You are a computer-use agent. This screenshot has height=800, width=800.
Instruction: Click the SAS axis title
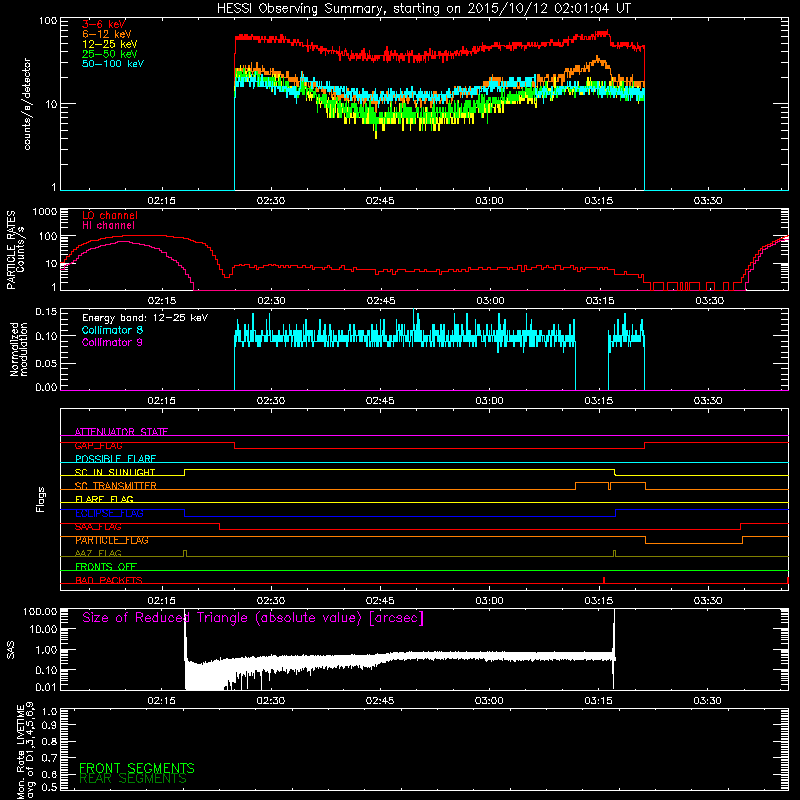point(11,650)
